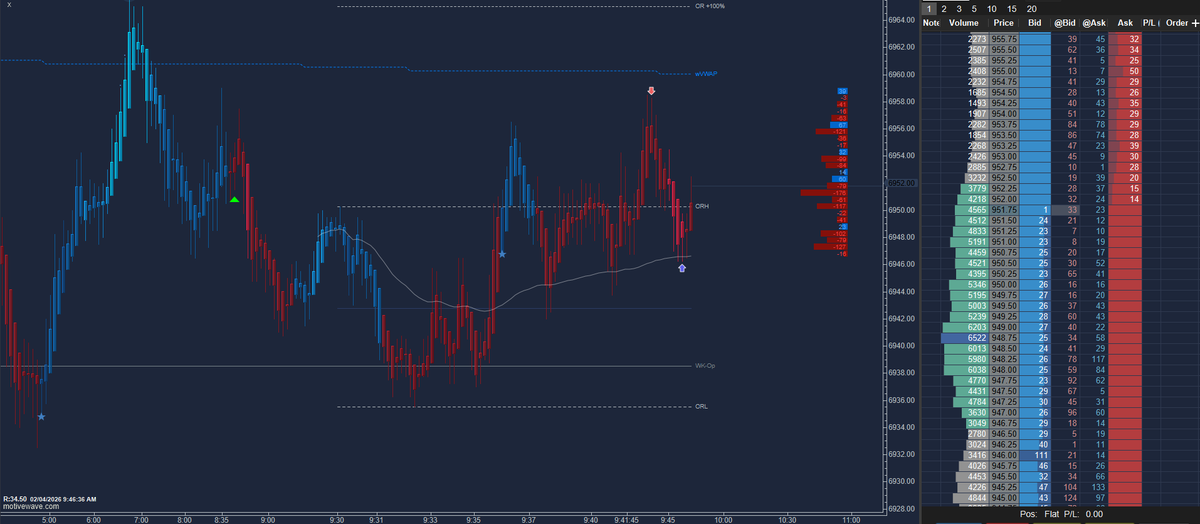This screenshot has width=1200, height=524.
Task: Click the 9:30 time axis label
Action: (x=338, y=519)
